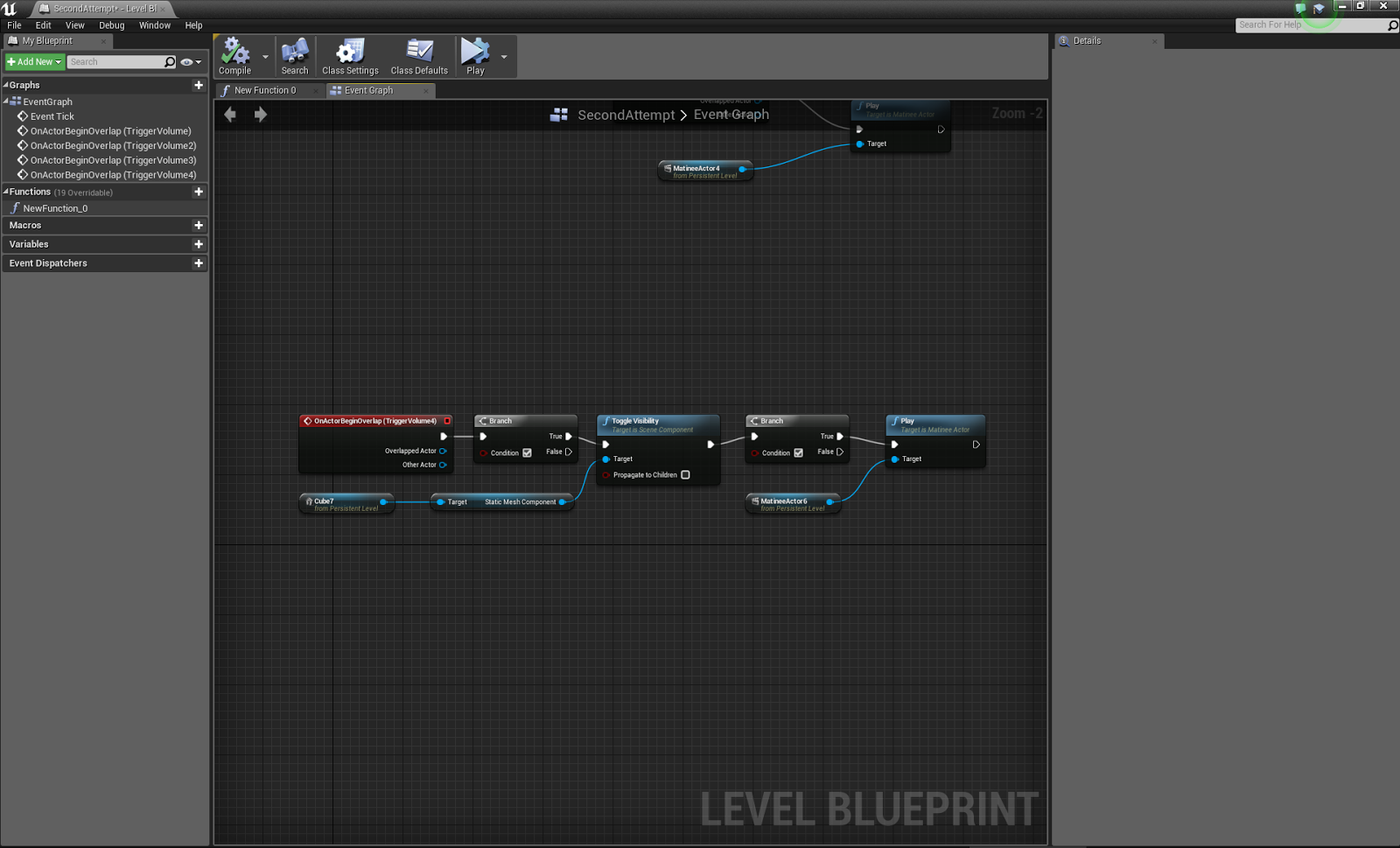This screenshot has width=1400, height=848.
Task: Close the Event Graph tab
Action: [x=426, y=91]
